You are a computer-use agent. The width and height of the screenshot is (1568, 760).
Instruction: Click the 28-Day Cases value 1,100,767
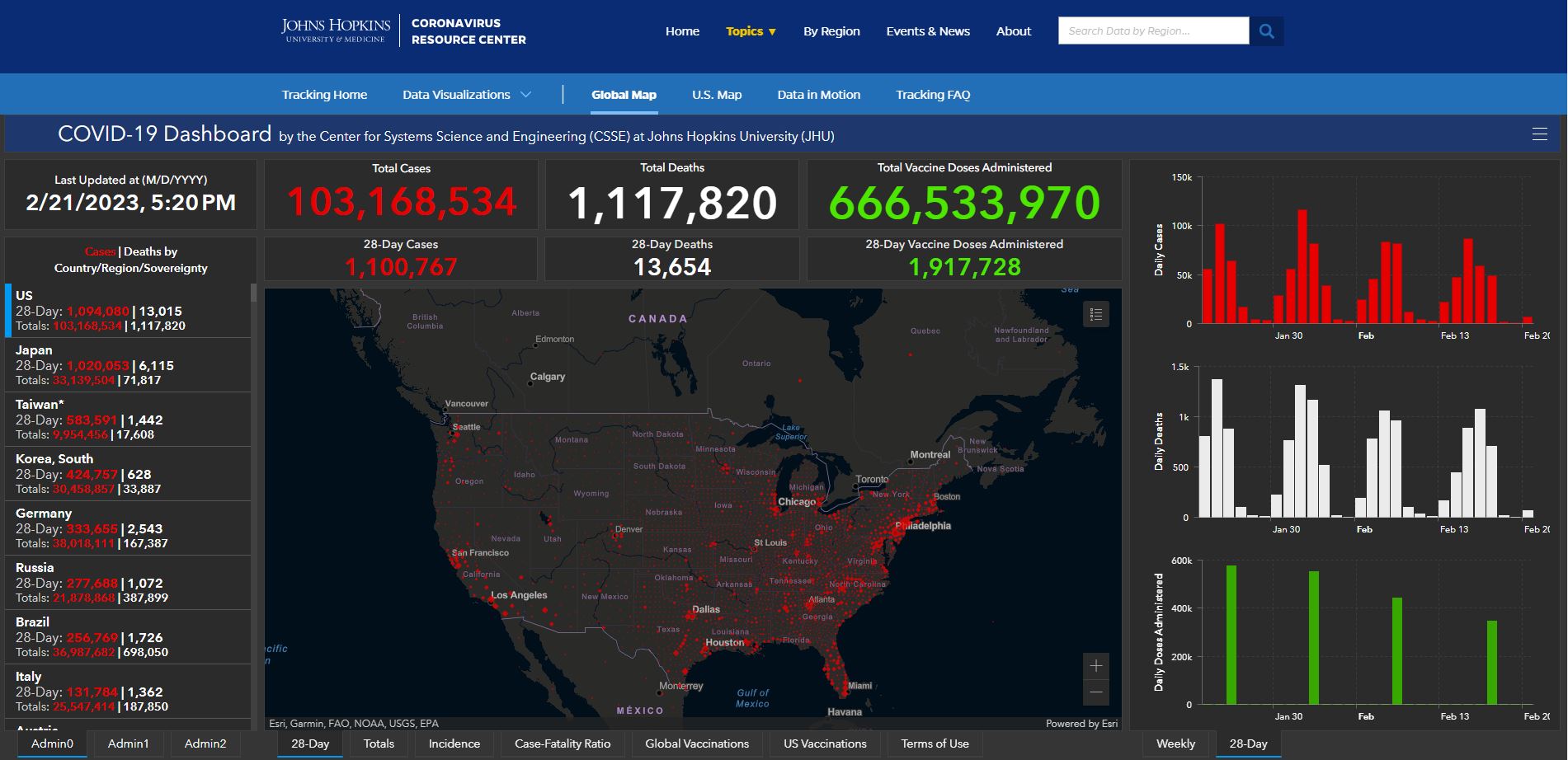401,267
